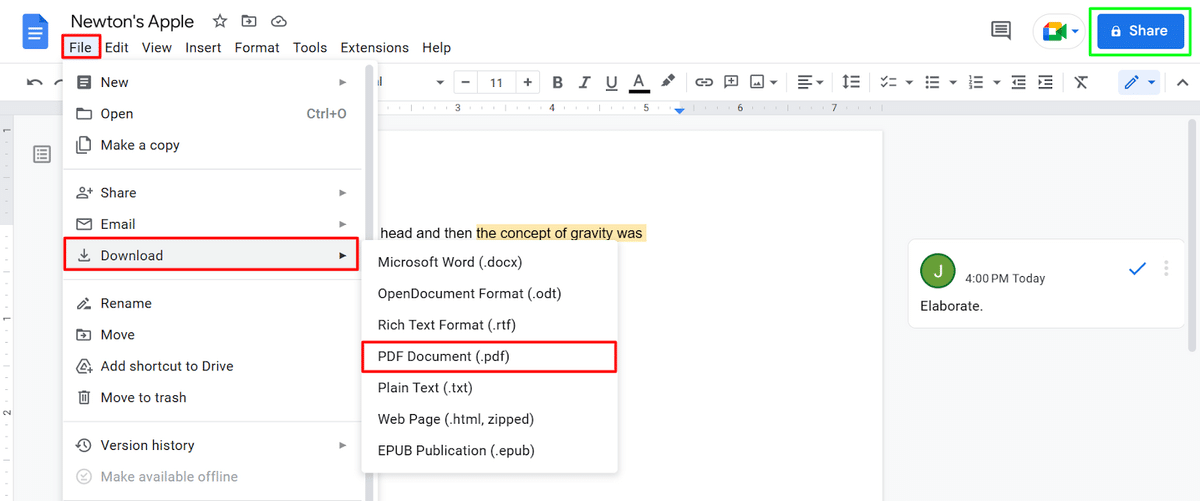Expand the Version history submenu
1200x501 pixels.
tap(342, 445)
